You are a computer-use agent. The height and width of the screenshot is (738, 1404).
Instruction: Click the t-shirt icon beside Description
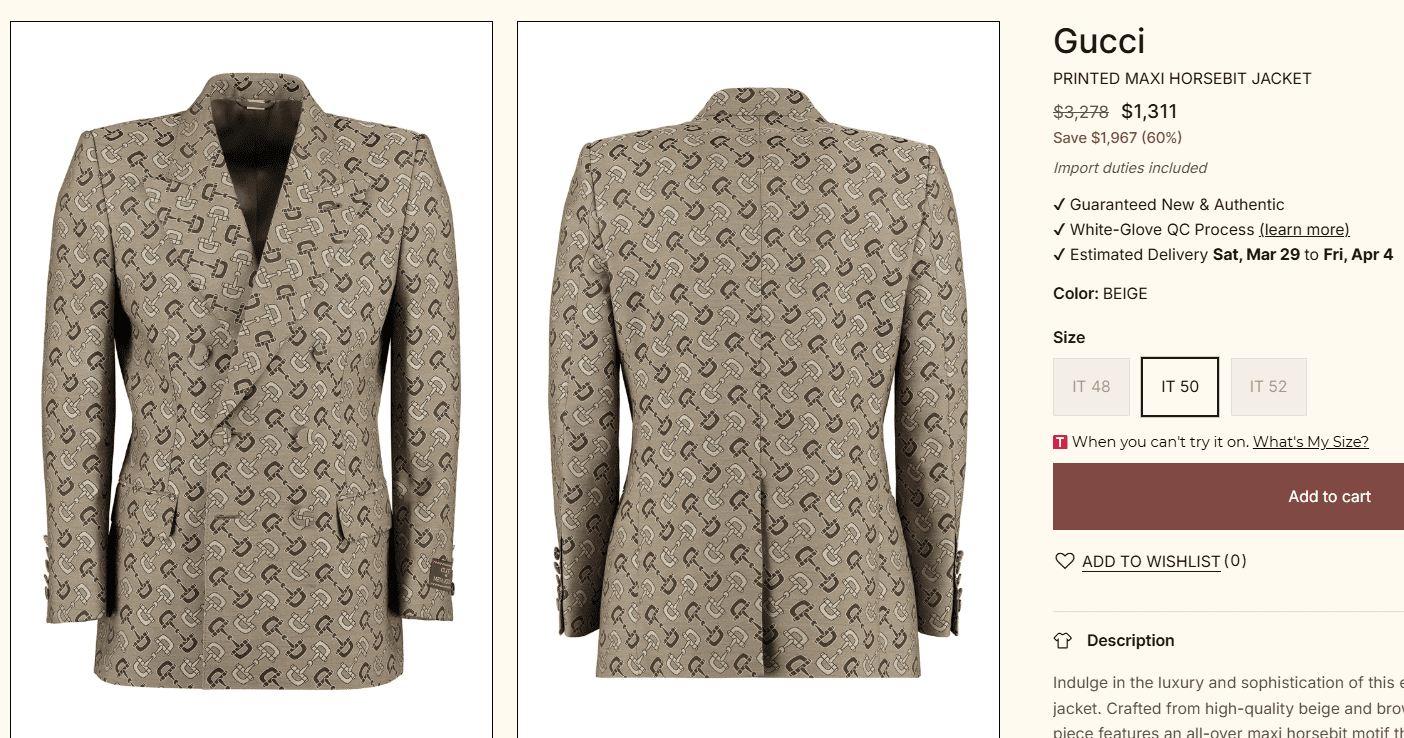1063,641
